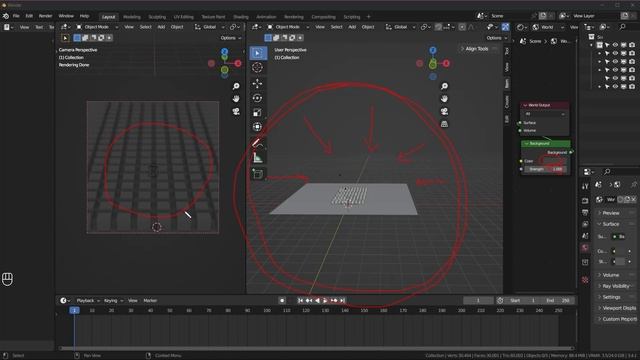Open Object Mode dropdown in left viewport
This screenshot has height=360, width=640.
(x=97, y=27)
